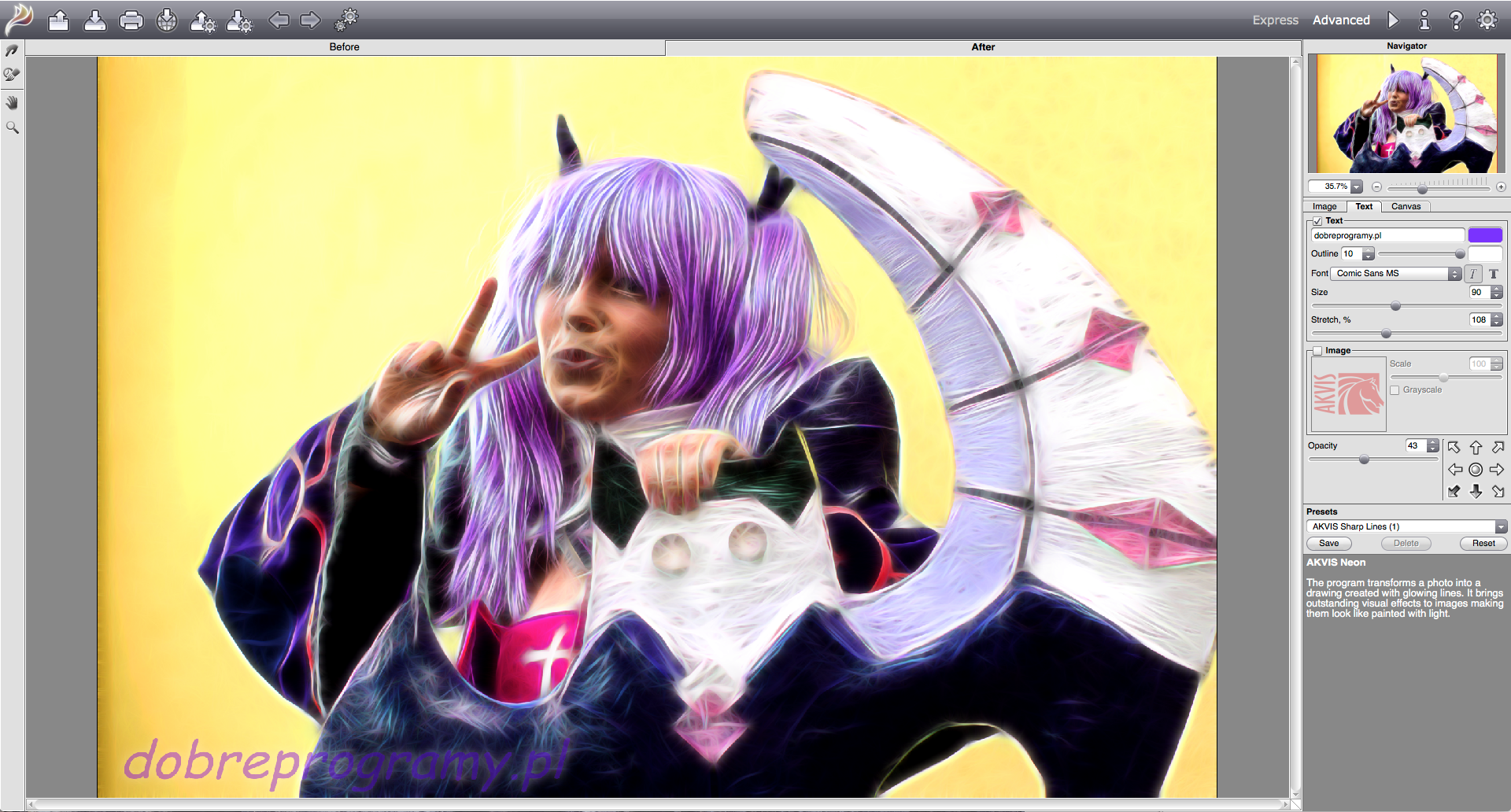Click the image Scale stepper arrows
The image size is (1511, 812).
point(1497,364)
